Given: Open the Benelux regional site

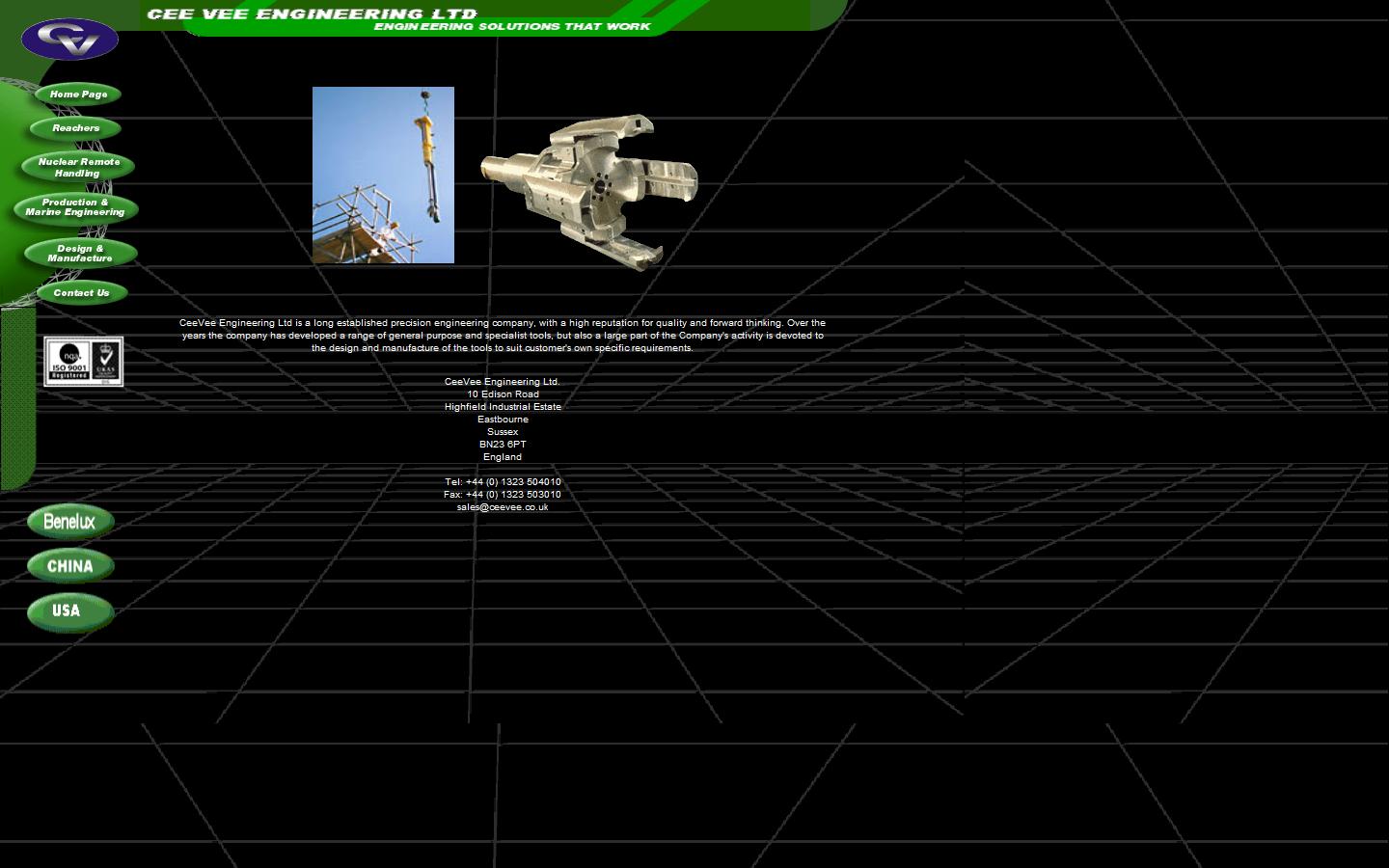Looking at the screenshot, I should click(70, 522).
